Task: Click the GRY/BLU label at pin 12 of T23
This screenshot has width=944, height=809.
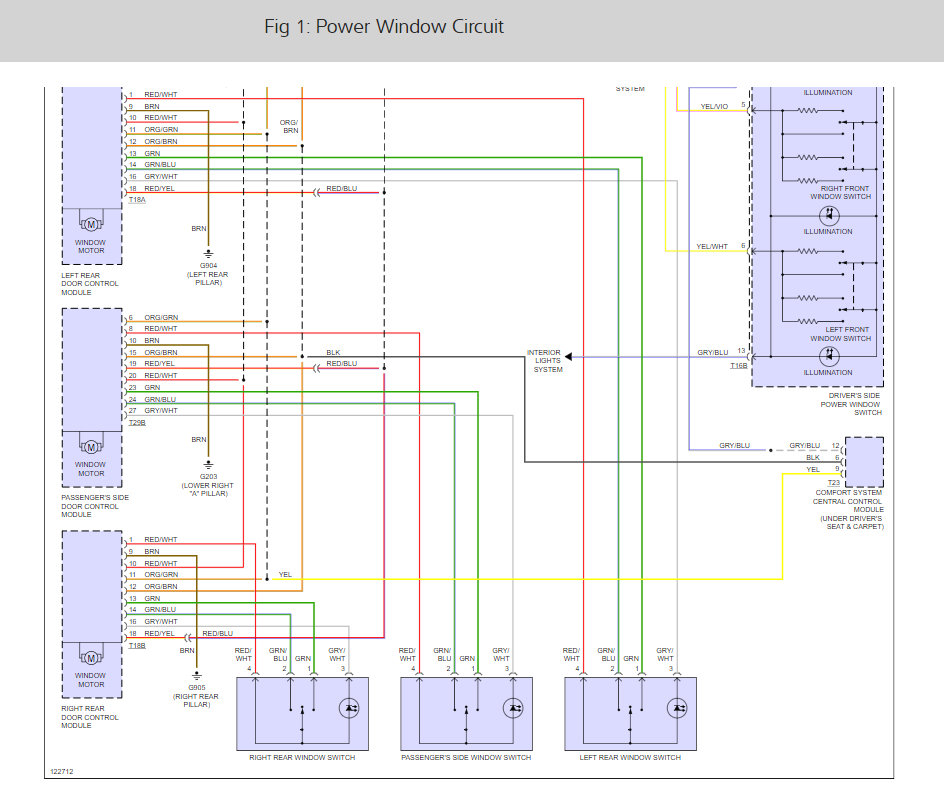Action: [805, 445]
